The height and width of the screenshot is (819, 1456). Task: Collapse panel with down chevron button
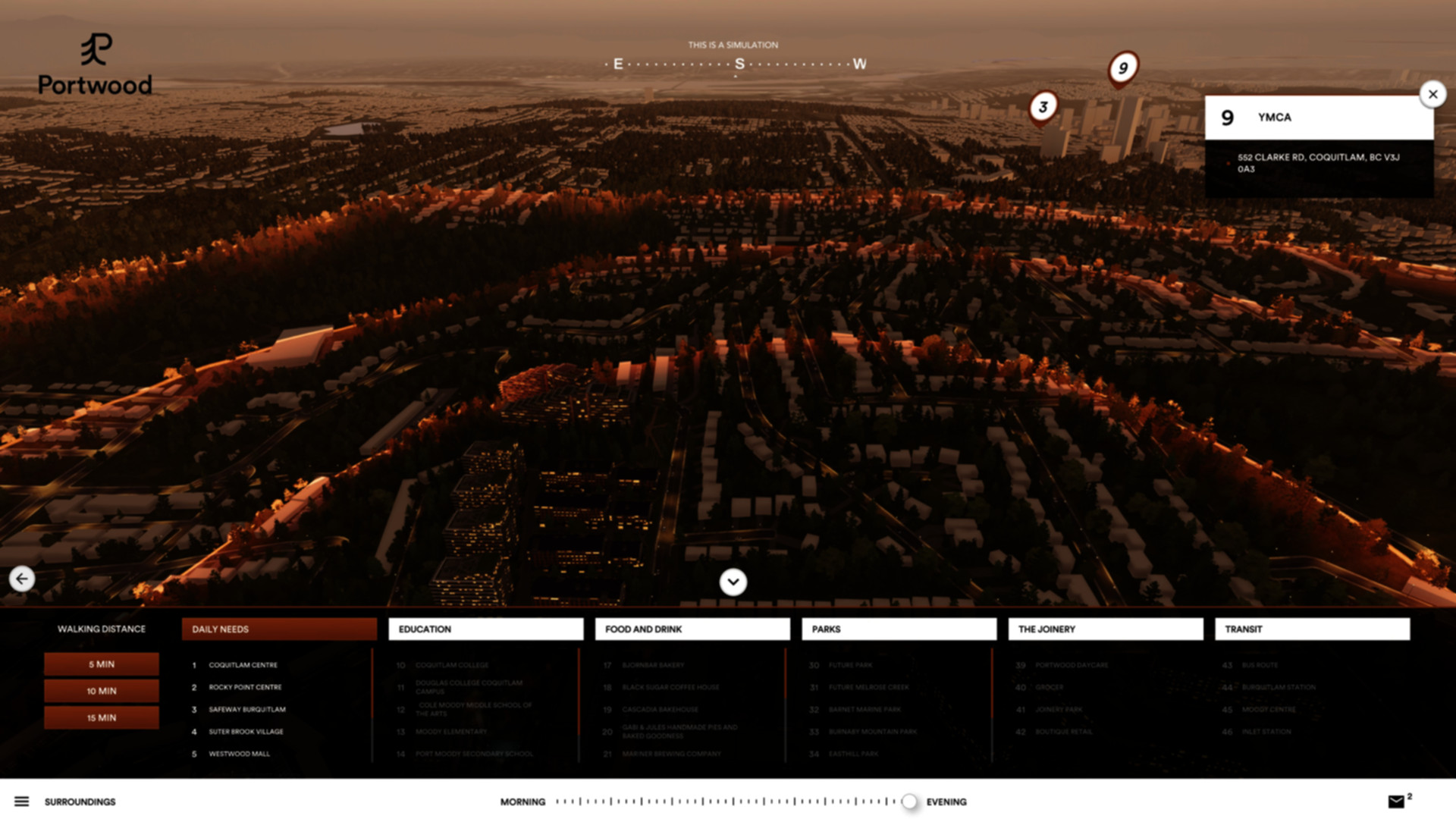(x=733, y=582)
